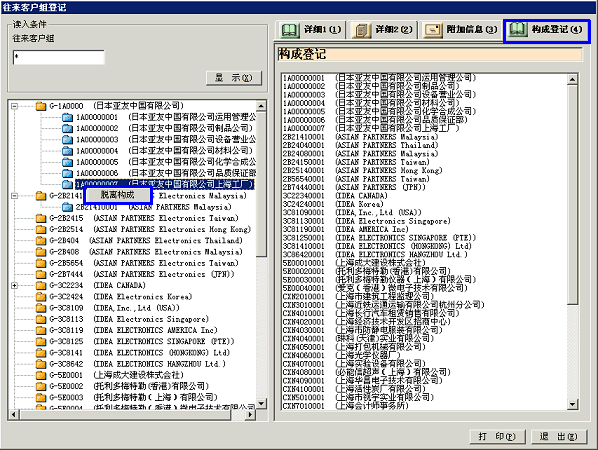The height and width of the screenshot is (450, 598).
Task: Click the G-5E0003 folder icon
Action: [x=41, y=397]
